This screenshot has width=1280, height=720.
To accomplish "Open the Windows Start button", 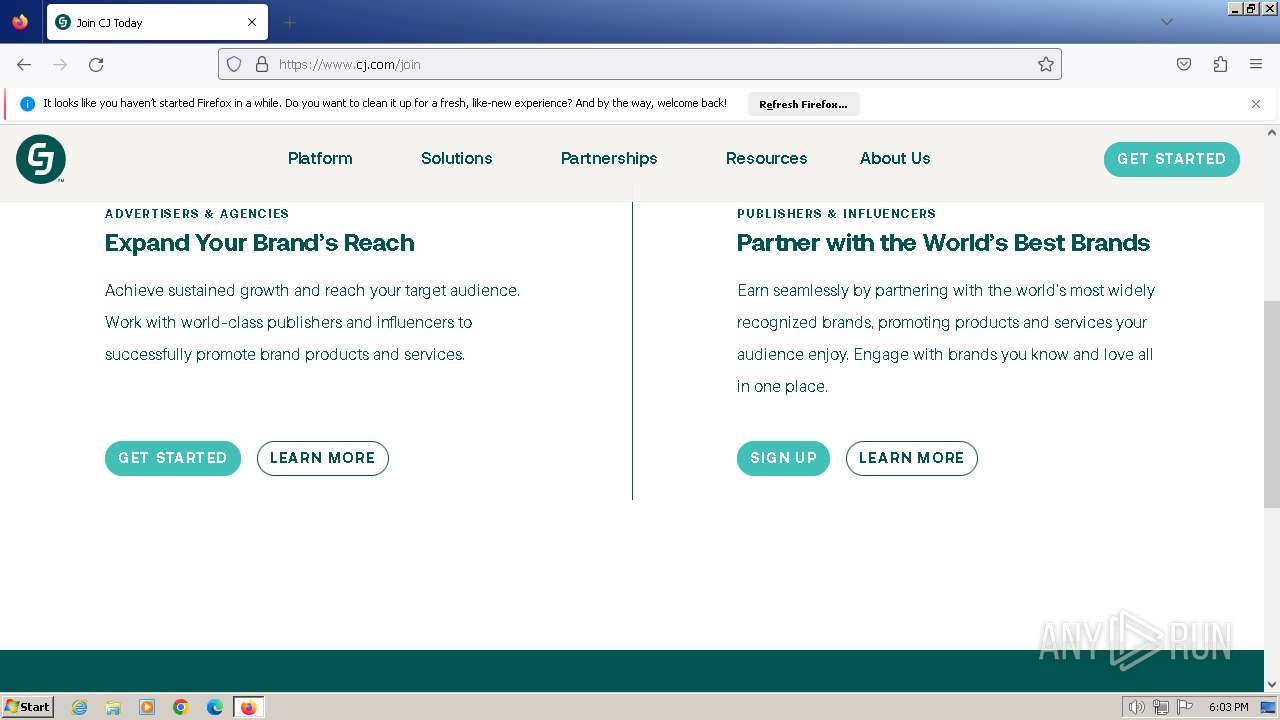I will click(x=28, y=707).
